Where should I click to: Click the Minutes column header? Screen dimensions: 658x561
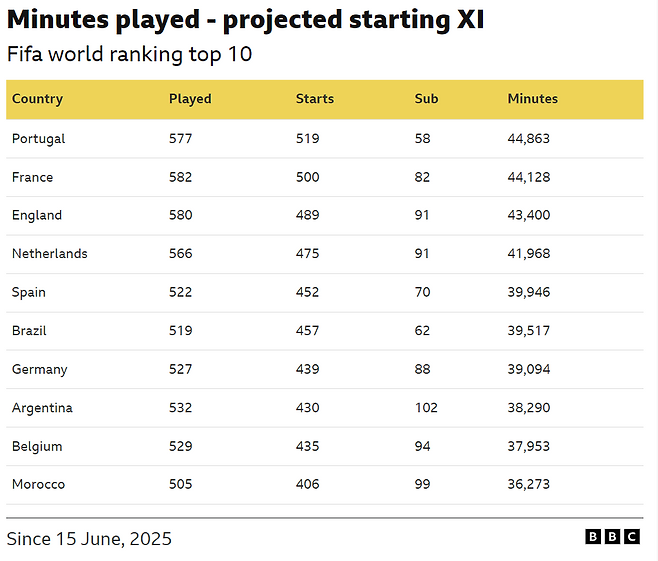(533, 99)
